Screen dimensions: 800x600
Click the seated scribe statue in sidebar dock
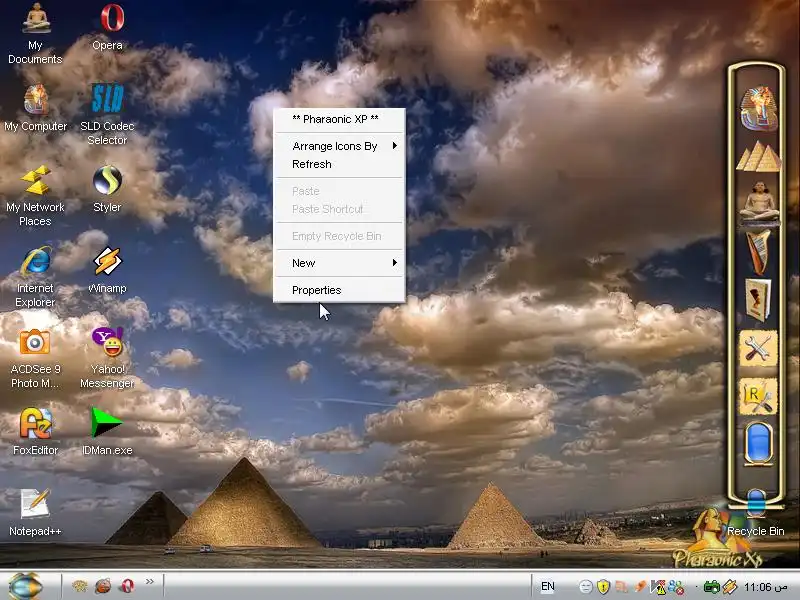coord(759,203)
